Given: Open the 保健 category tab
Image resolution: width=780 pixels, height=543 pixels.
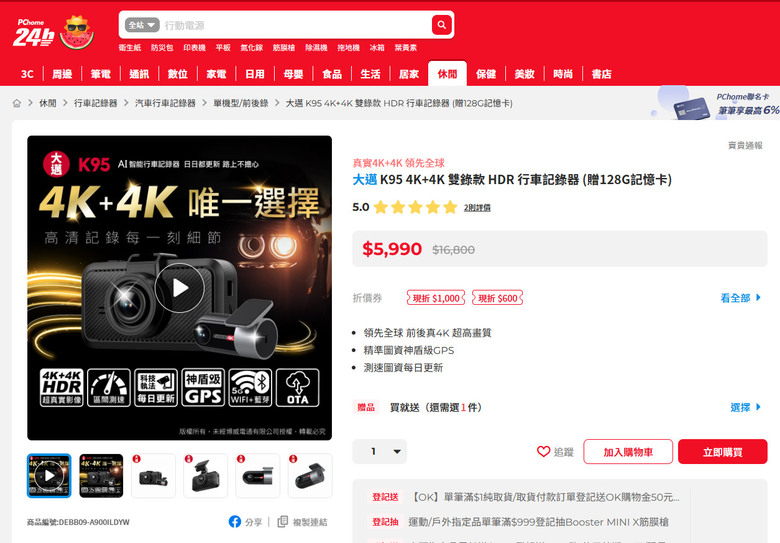Looking at the screenshot, I should [x=486, y=74].
